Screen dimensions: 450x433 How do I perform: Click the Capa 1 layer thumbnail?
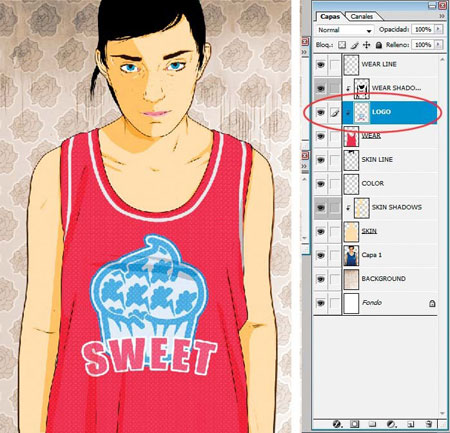point(351,255)
